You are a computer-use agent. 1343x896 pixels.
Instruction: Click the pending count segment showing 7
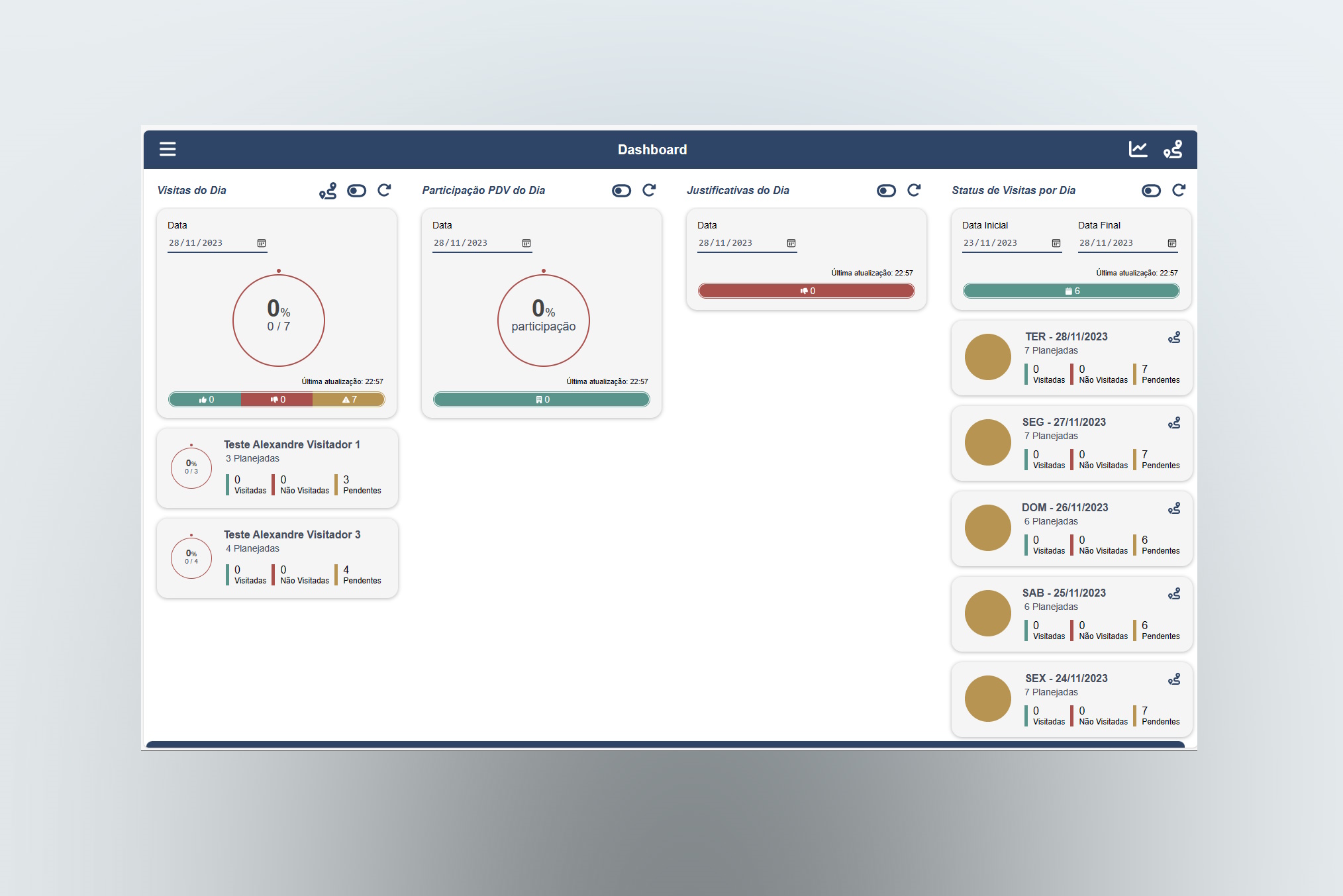click(348, 399)
